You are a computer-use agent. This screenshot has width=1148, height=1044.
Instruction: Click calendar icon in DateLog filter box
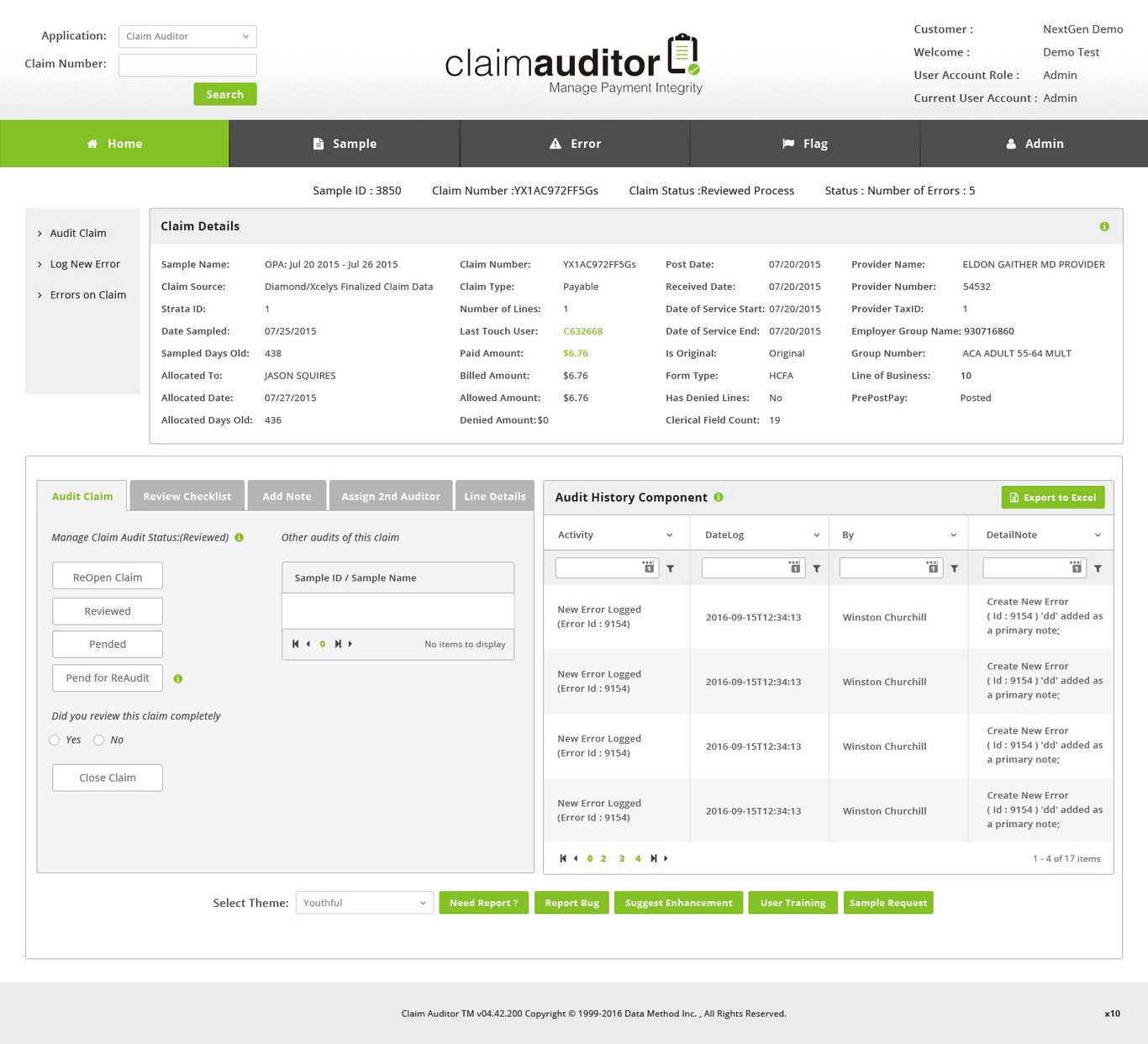(794, 567)
